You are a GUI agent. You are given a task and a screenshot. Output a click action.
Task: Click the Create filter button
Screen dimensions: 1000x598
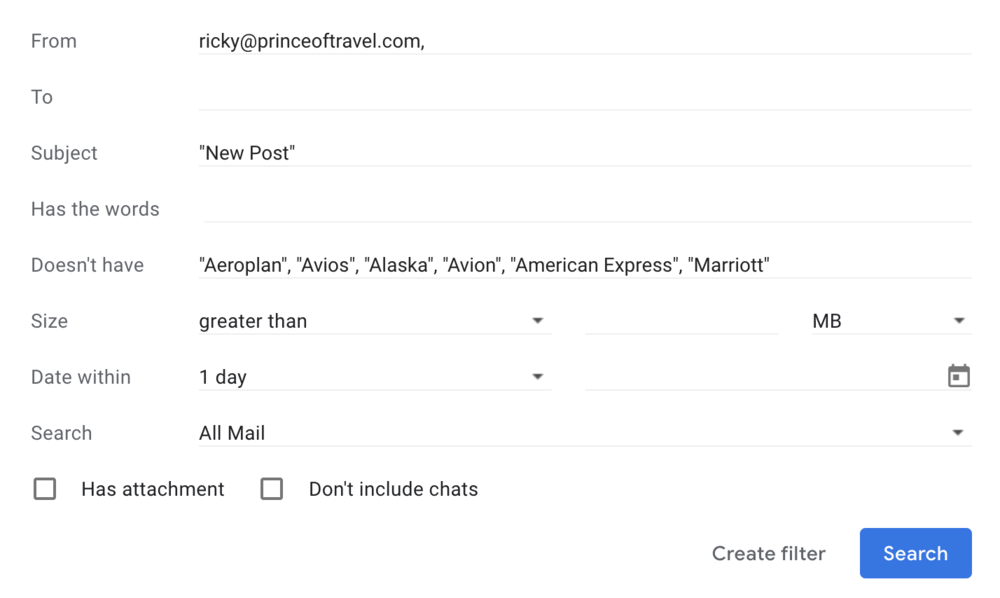click(x=768, y=553)
